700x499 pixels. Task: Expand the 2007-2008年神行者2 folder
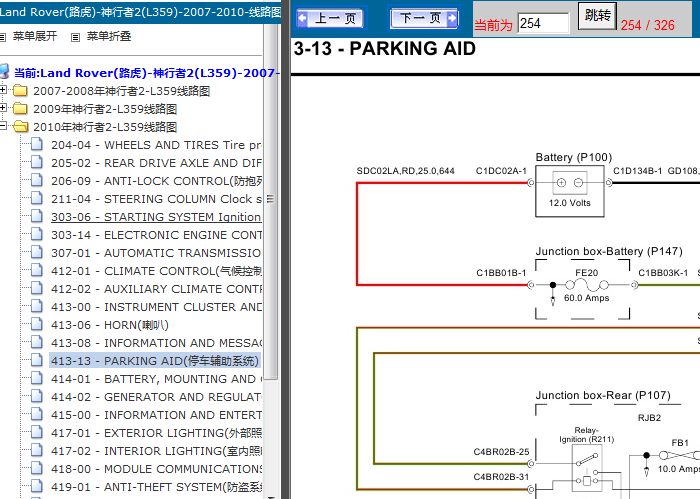tap(3, 90)
